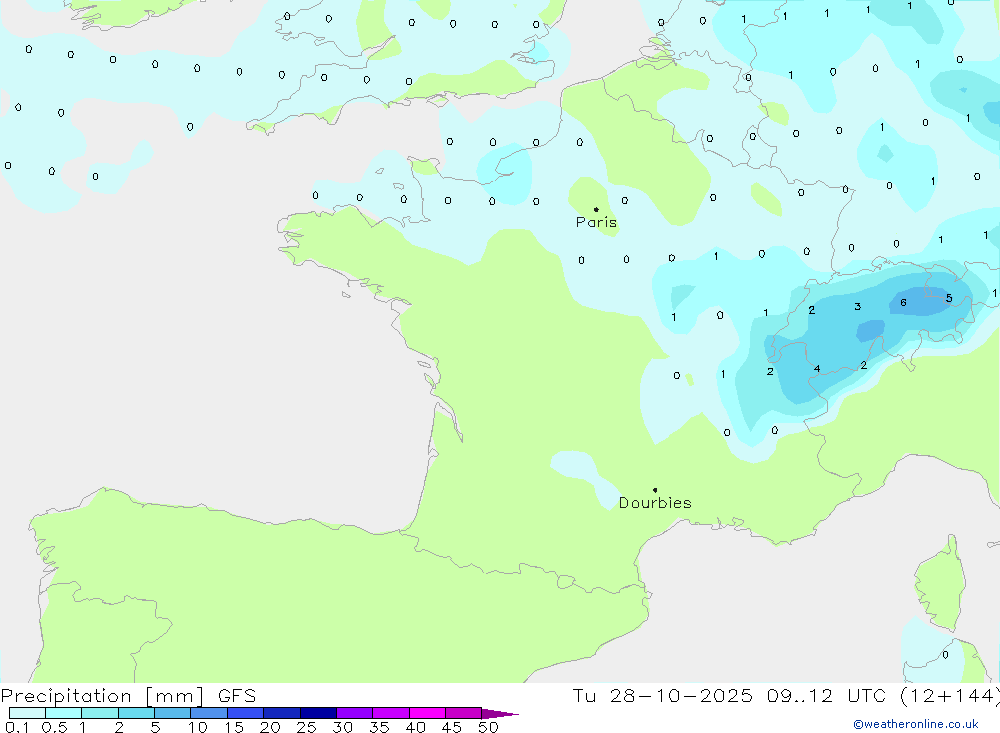Pick the 5–10 mm legend color swatch
1000x733 pixels.
[x=172, y=713]
